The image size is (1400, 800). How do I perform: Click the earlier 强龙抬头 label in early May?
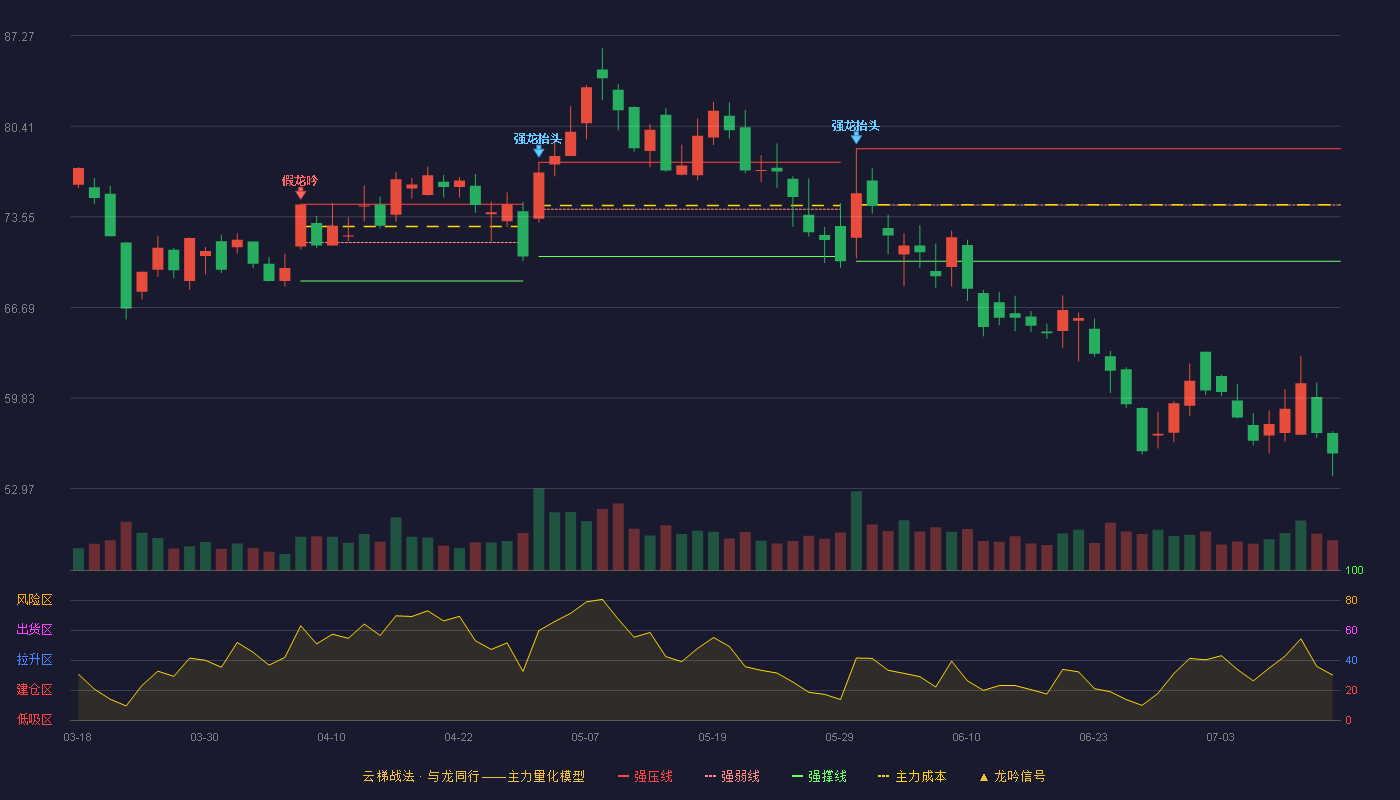pyautogui.click(x=538, y=138)
